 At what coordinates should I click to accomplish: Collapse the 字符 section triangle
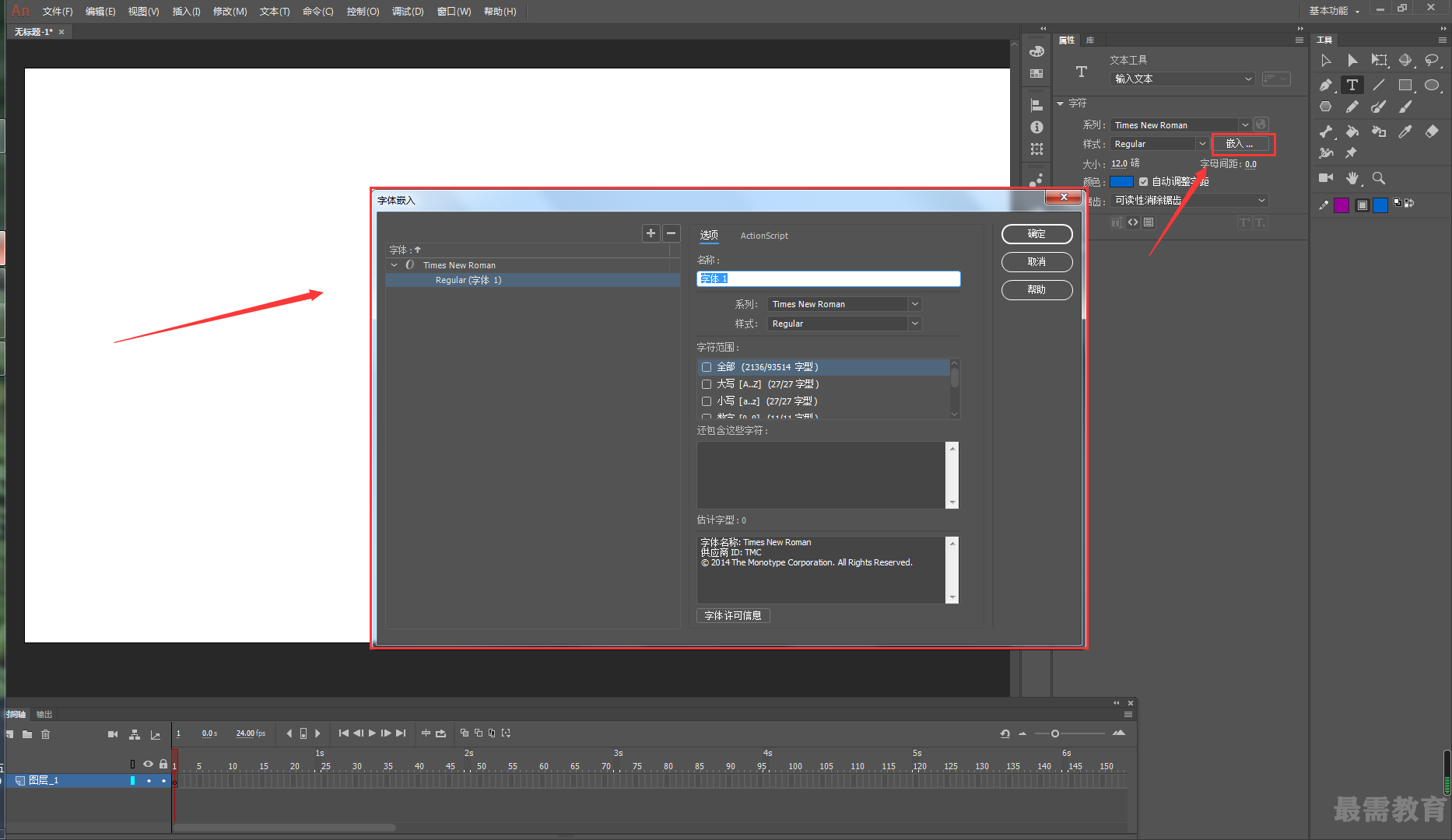(x=1060, y=103)
